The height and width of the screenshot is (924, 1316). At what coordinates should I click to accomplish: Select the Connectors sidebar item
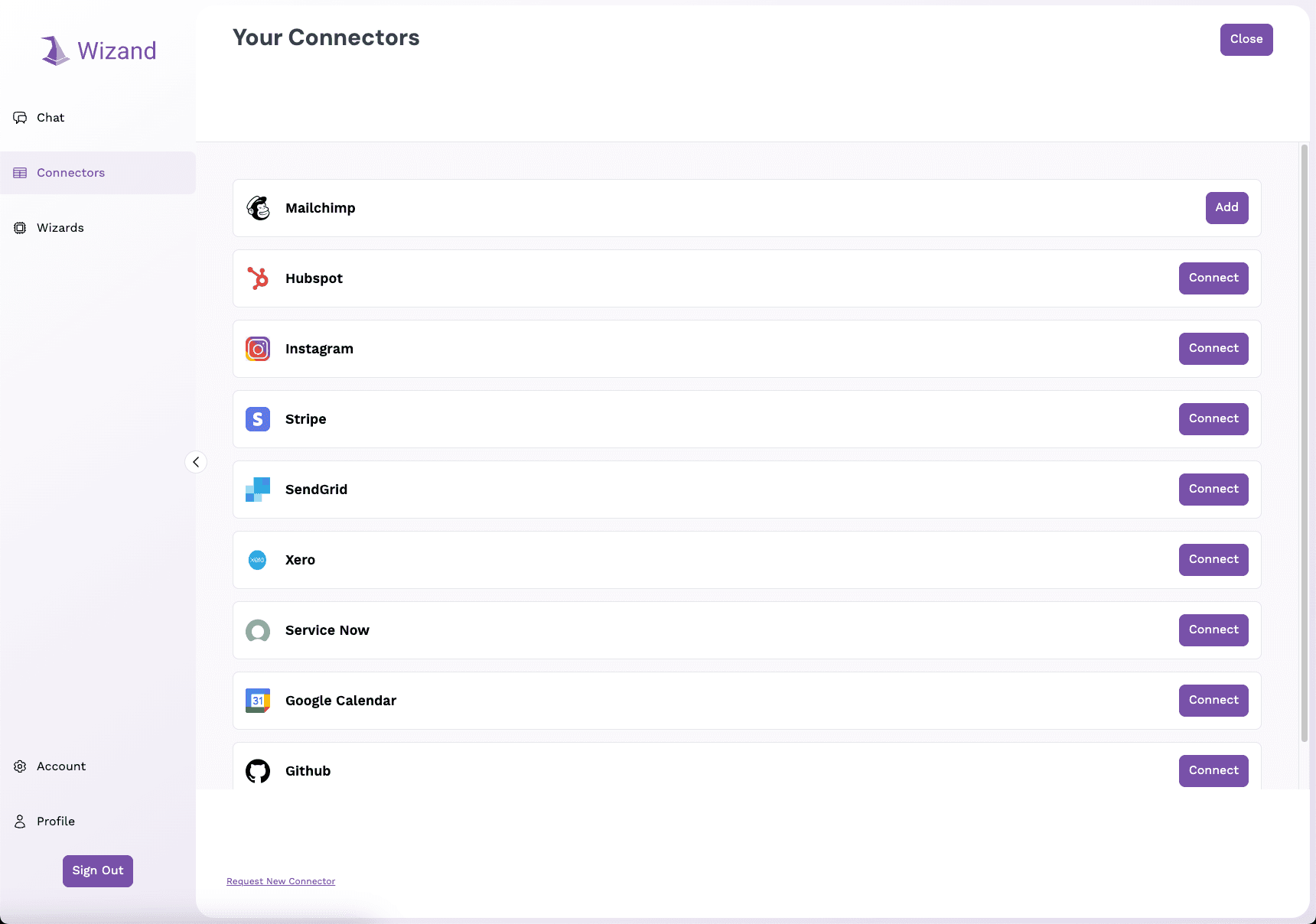98,173
